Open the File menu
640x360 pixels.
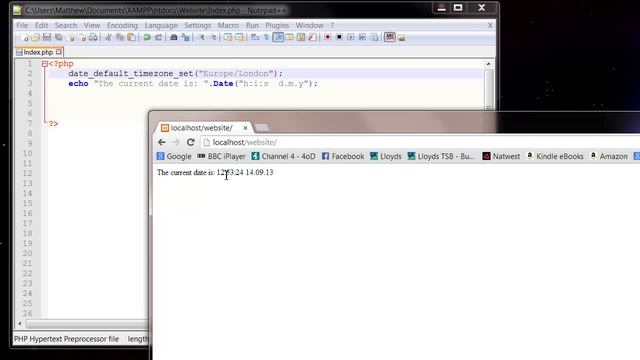22,25
